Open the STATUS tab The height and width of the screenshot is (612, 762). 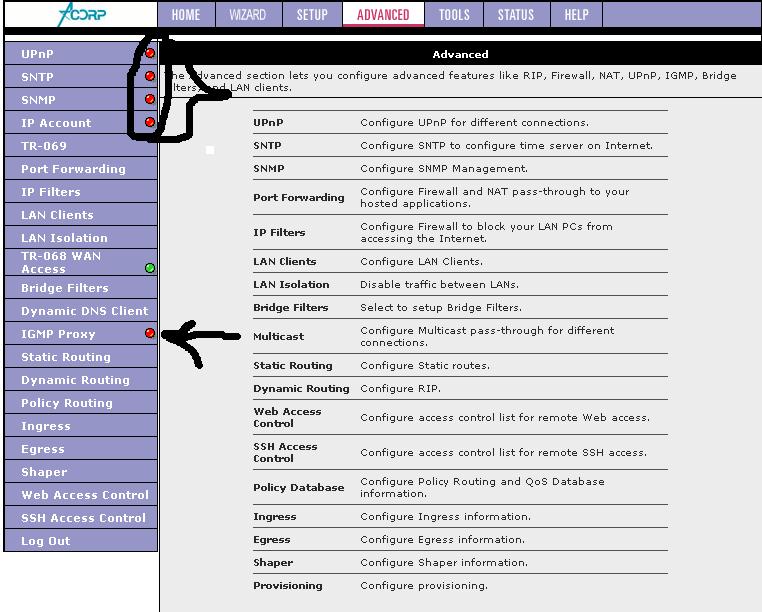point(516,15)
